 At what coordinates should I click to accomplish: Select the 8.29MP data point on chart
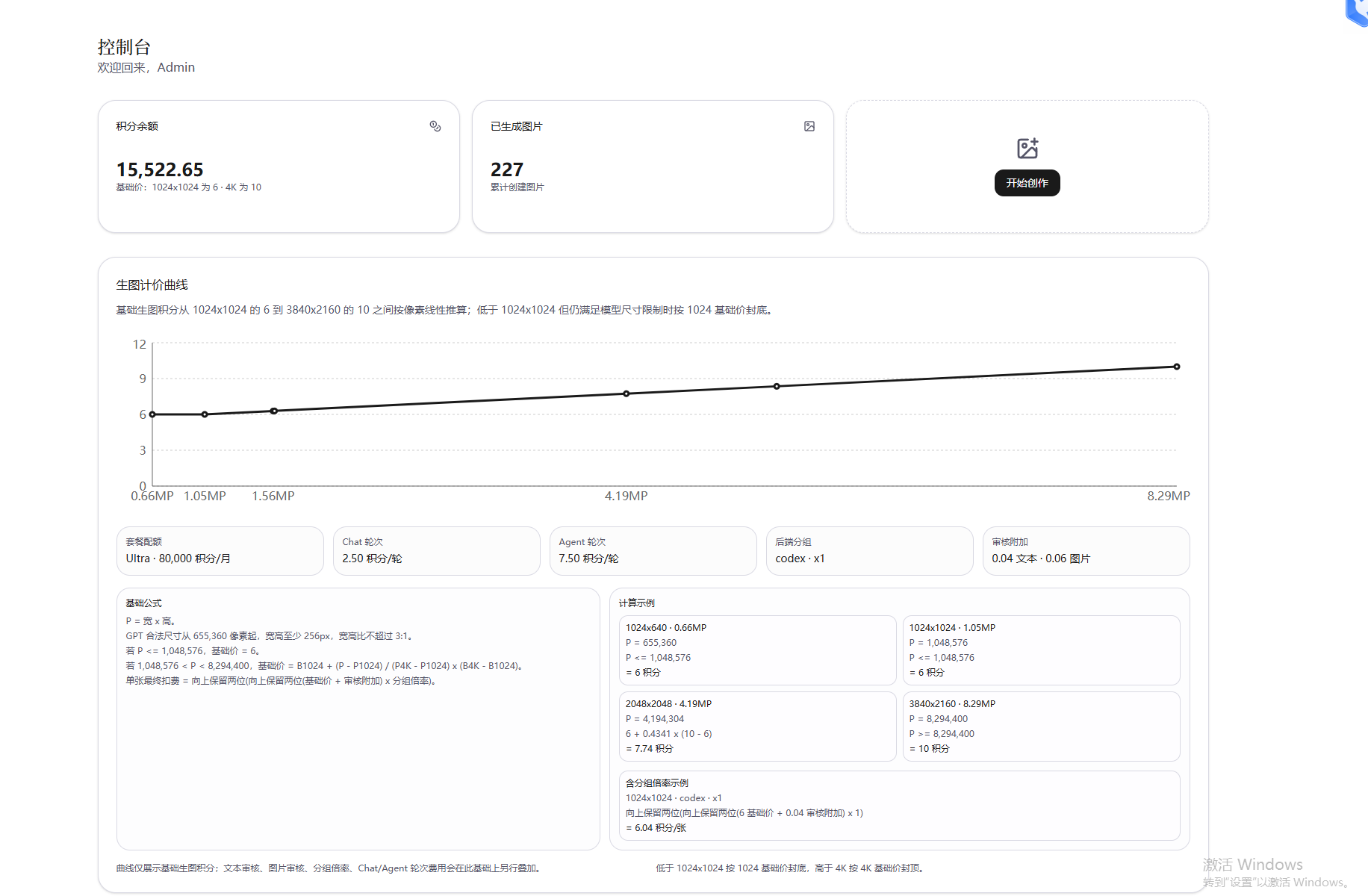(1177, 367)
